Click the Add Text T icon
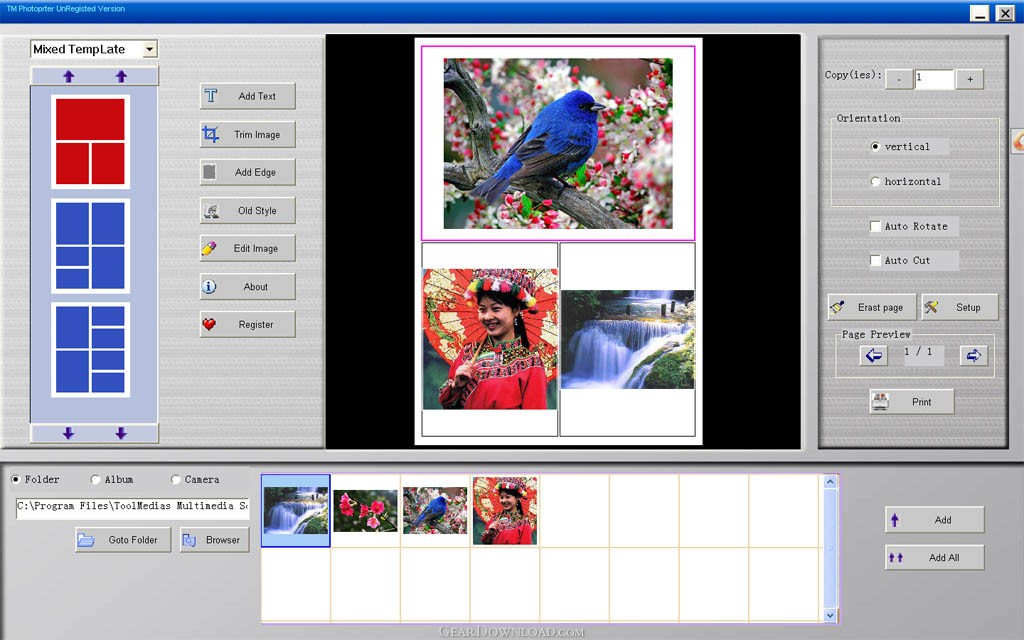The width and height of the screenshot is (1024, 640). 211,96
